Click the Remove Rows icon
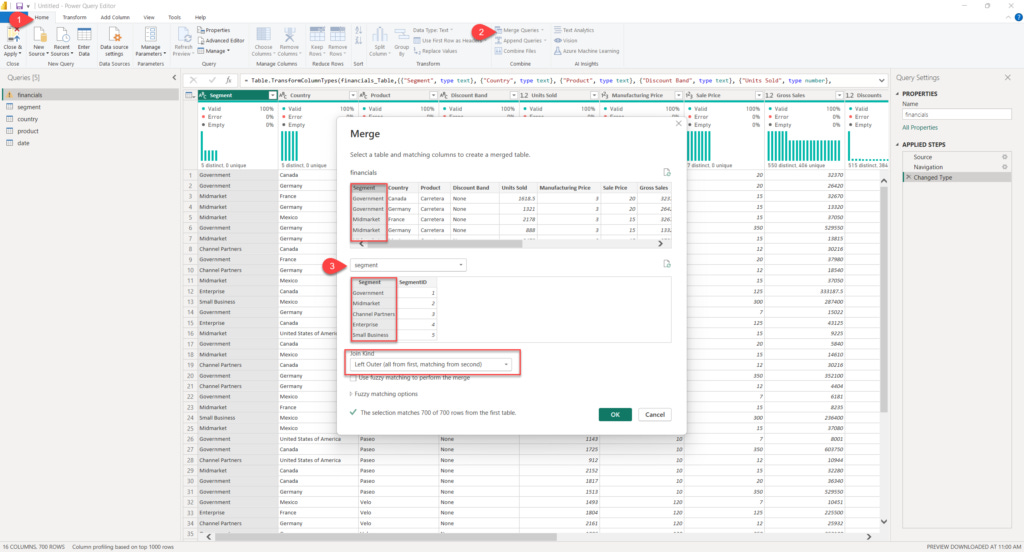 tap(338, 36)
